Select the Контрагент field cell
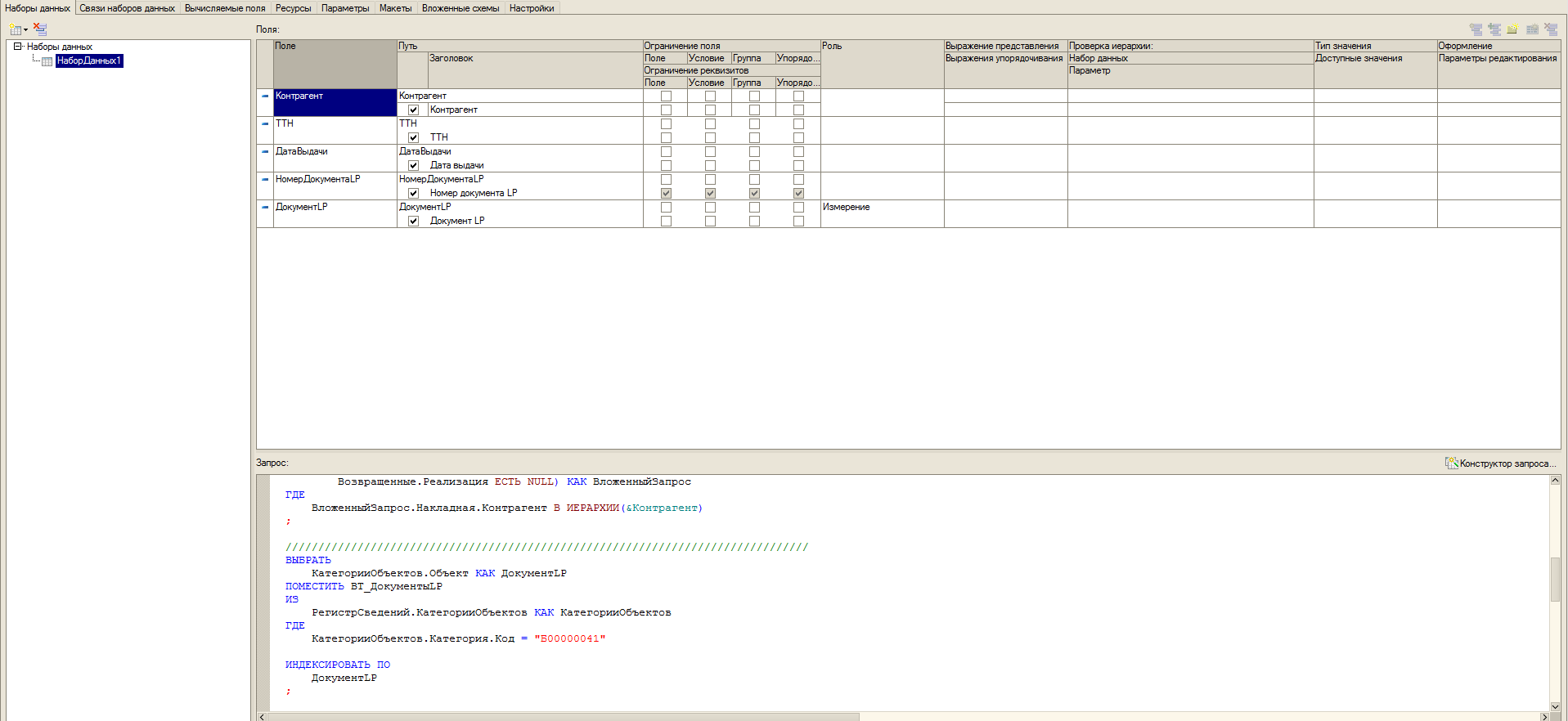 [x=335, y=102]
